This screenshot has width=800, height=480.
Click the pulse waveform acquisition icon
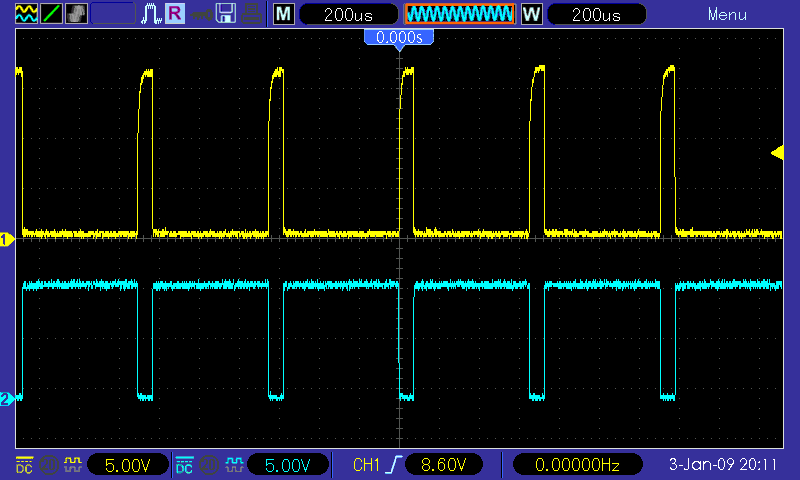click(x=151, y=14)
